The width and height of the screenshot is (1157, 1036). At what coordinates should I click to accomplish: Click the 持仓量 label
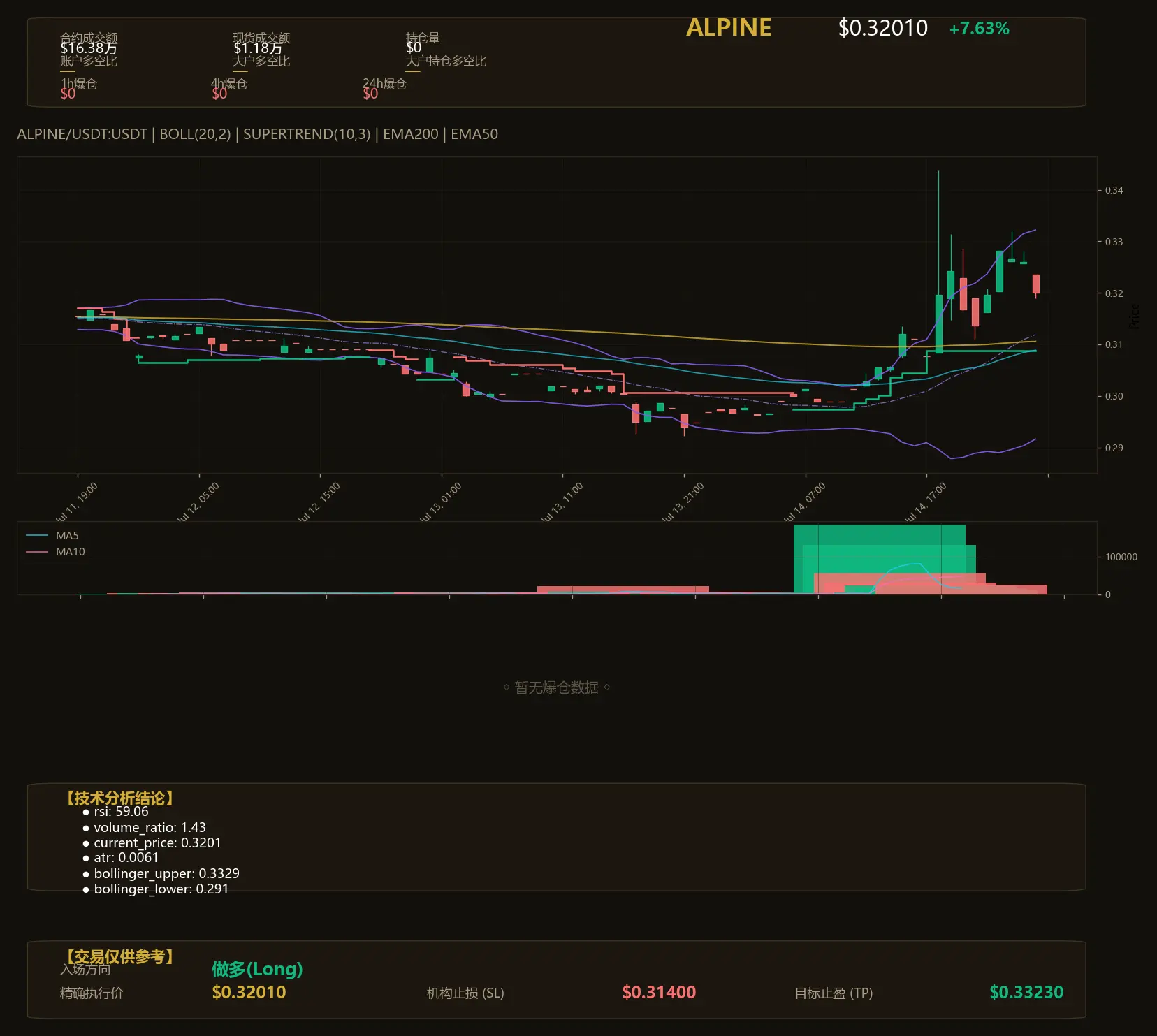click(423, 37)
